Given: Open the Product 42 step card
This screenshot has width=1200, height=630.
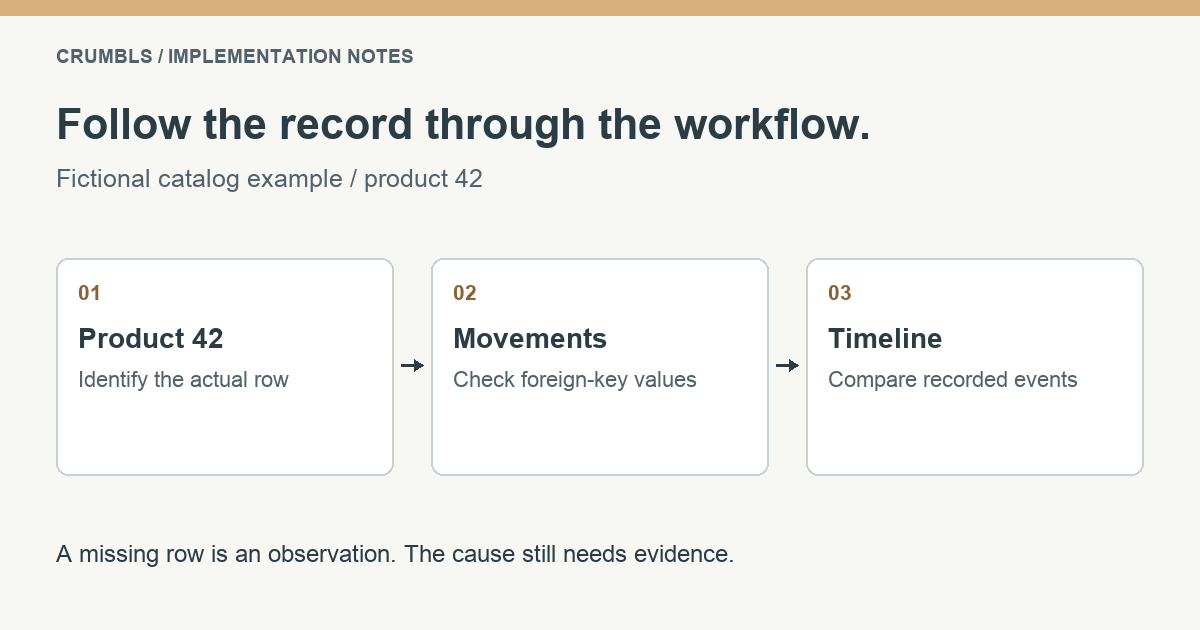Looking at the screenshot, I should coord(225,367).
